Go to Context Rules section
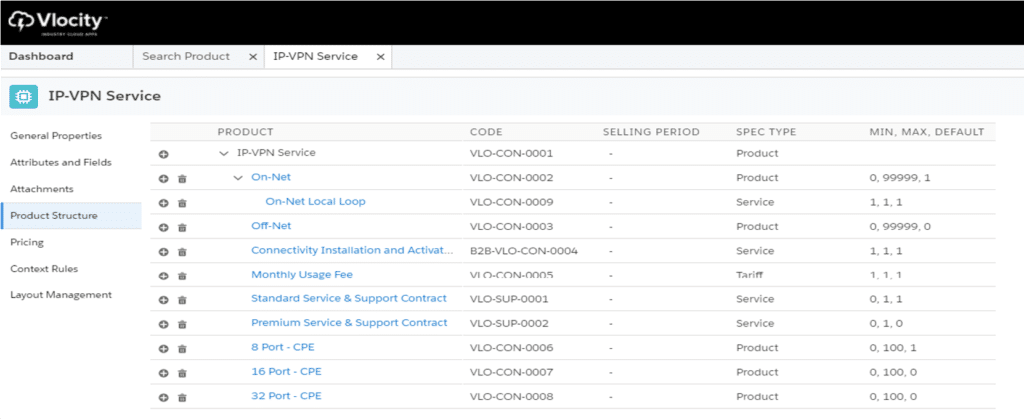 pyautogui.click(x=44, y=269)
